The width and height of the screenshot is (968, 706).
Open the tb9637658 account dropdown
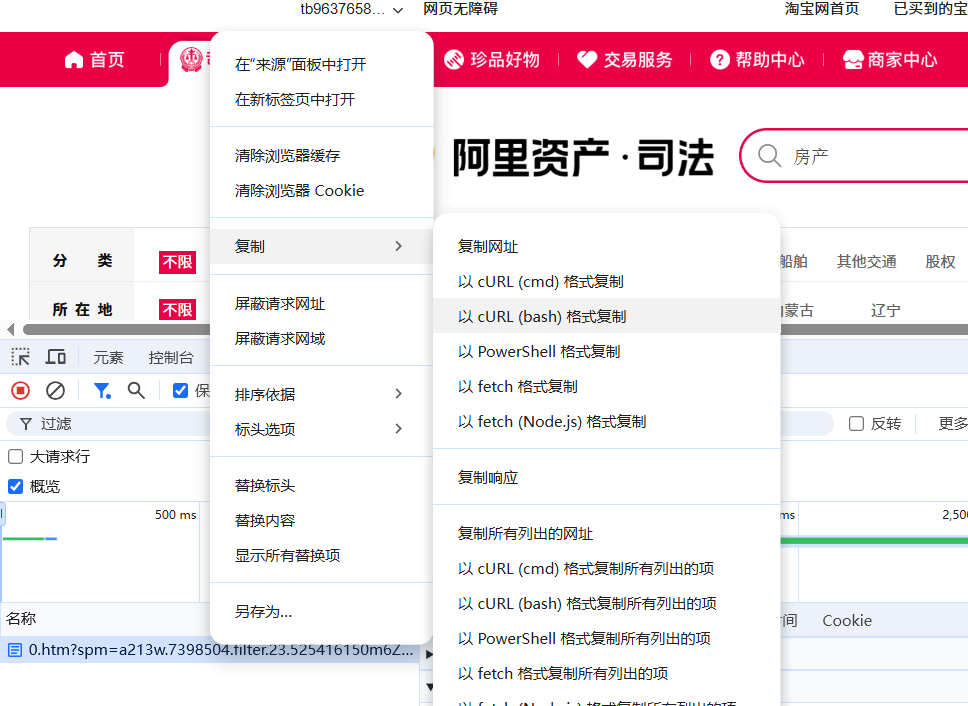coord(352,9)
